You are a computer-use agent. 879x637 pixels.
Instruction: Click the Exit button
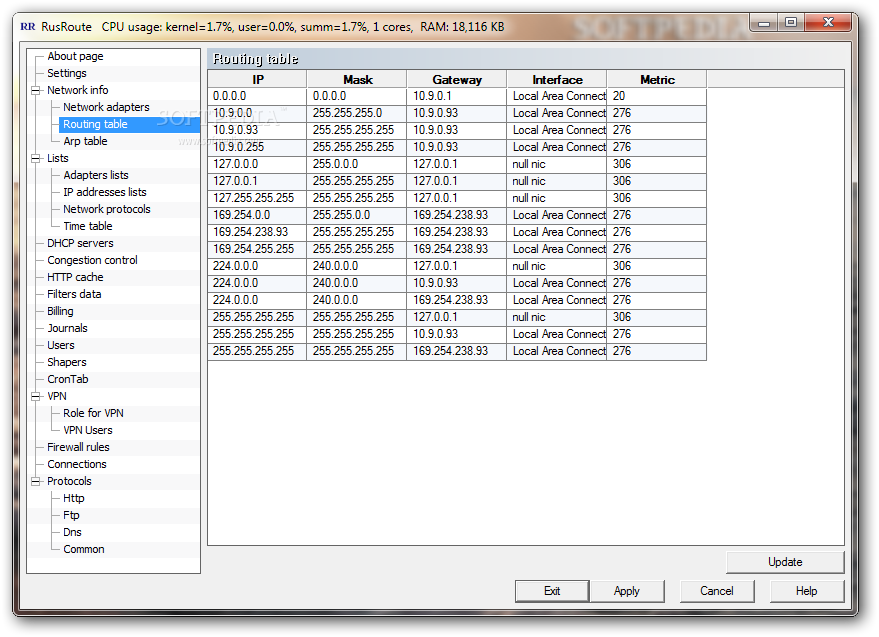[x=552, y=591]
